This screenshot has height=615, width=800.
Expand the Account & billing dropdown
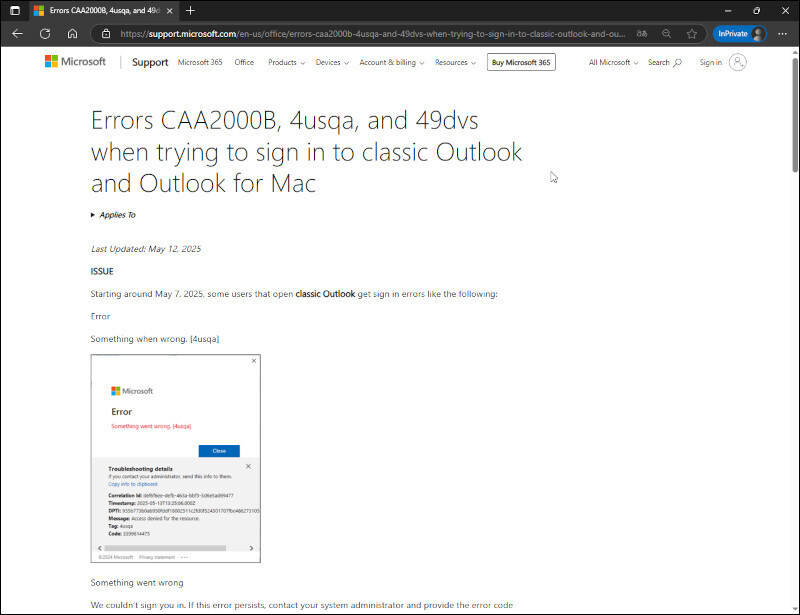[392, 62]
